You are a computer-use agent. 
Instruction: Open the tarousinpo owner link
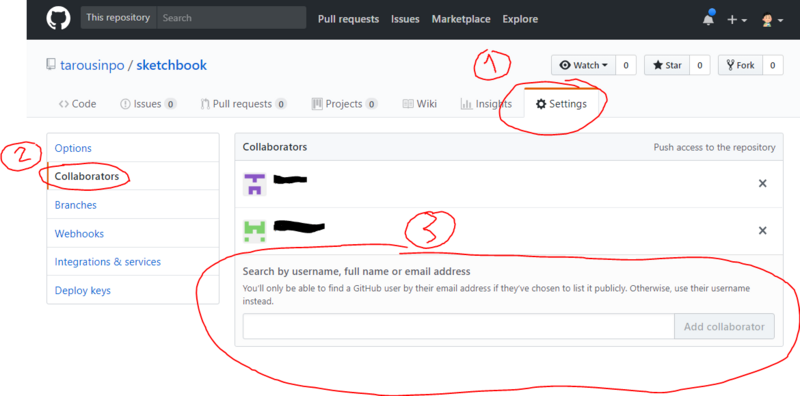tap(92, 65)
